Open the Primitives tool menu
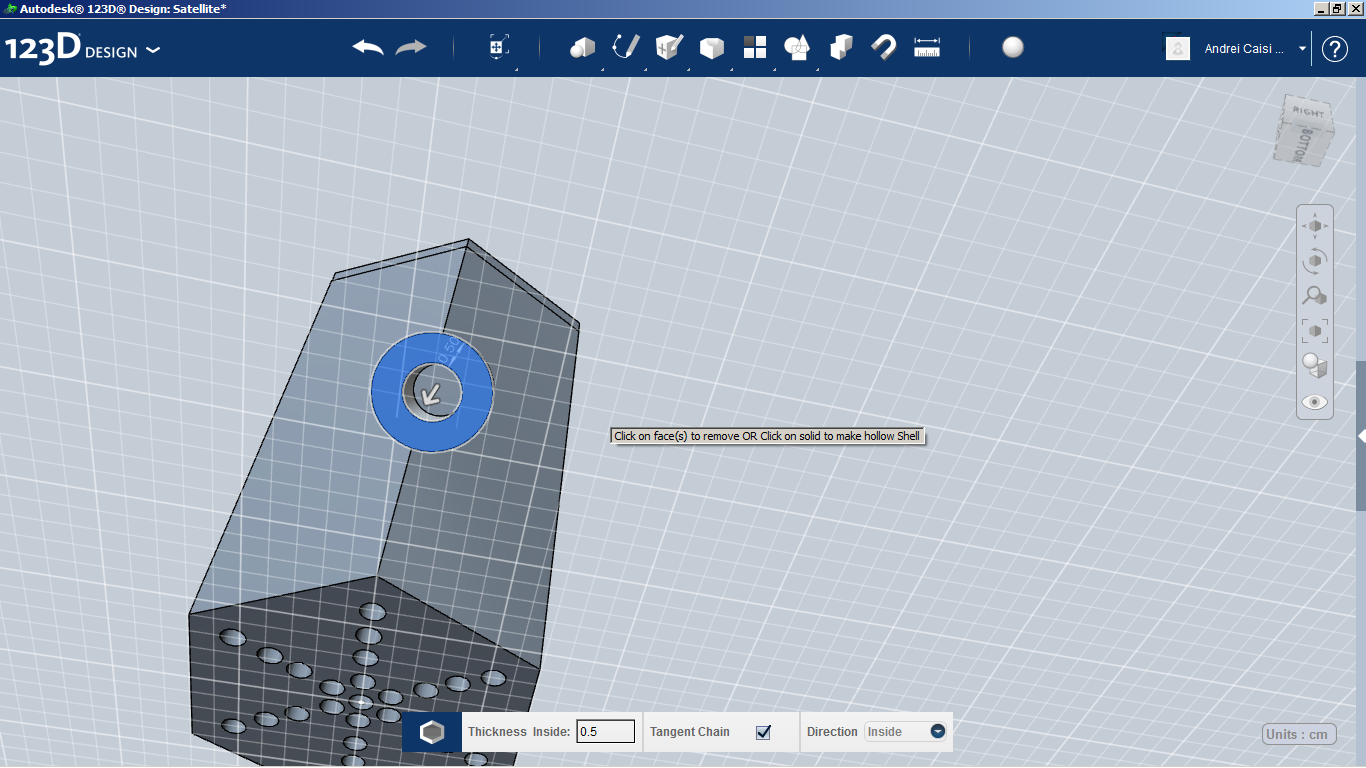 coord(582,47)
